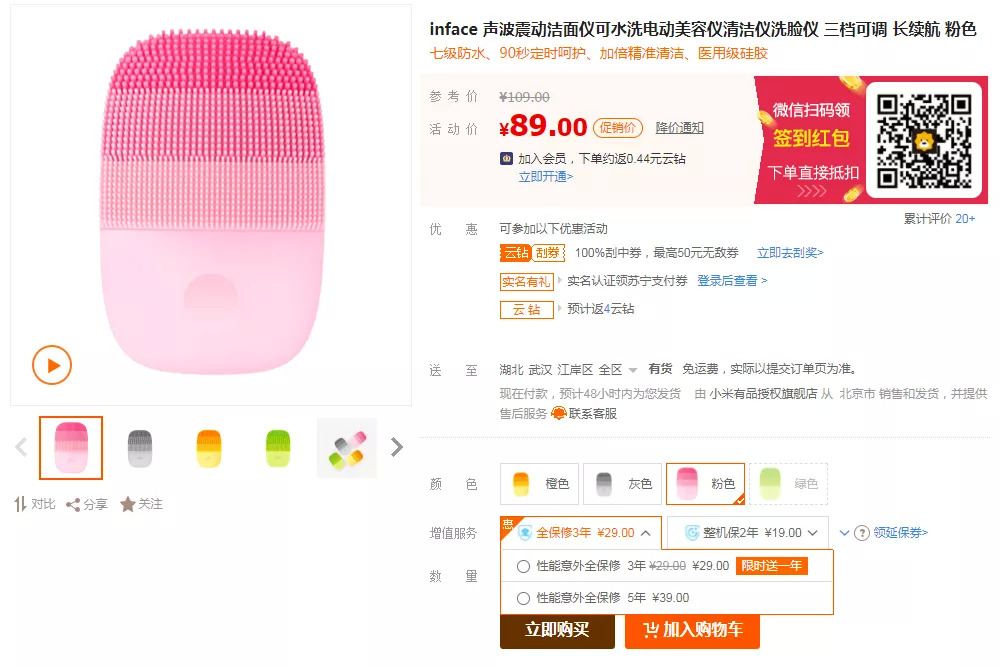Open the 立即去刮奖 link
Image resolution: width=1000 pixels, height=666 pixels.
(x=790, y=253)
